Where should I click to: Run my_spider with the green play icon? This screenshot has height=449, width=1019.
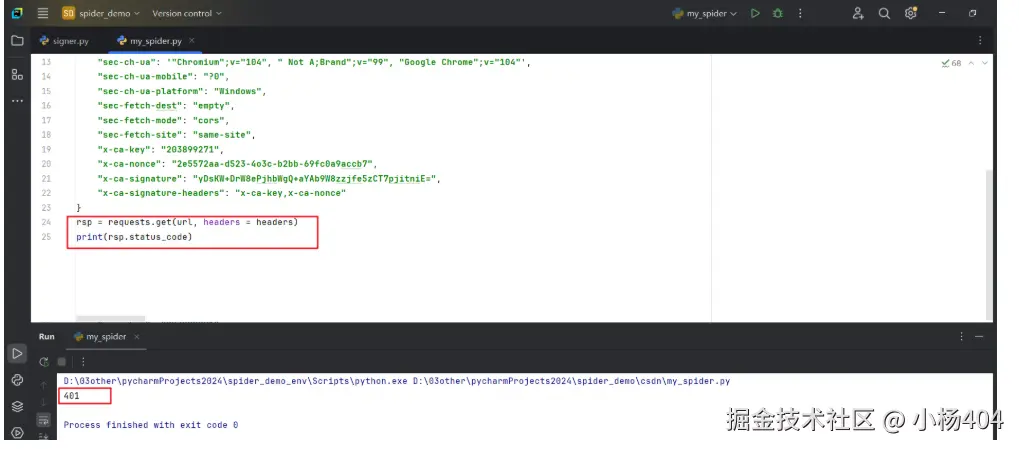click(x=755, y=13)
